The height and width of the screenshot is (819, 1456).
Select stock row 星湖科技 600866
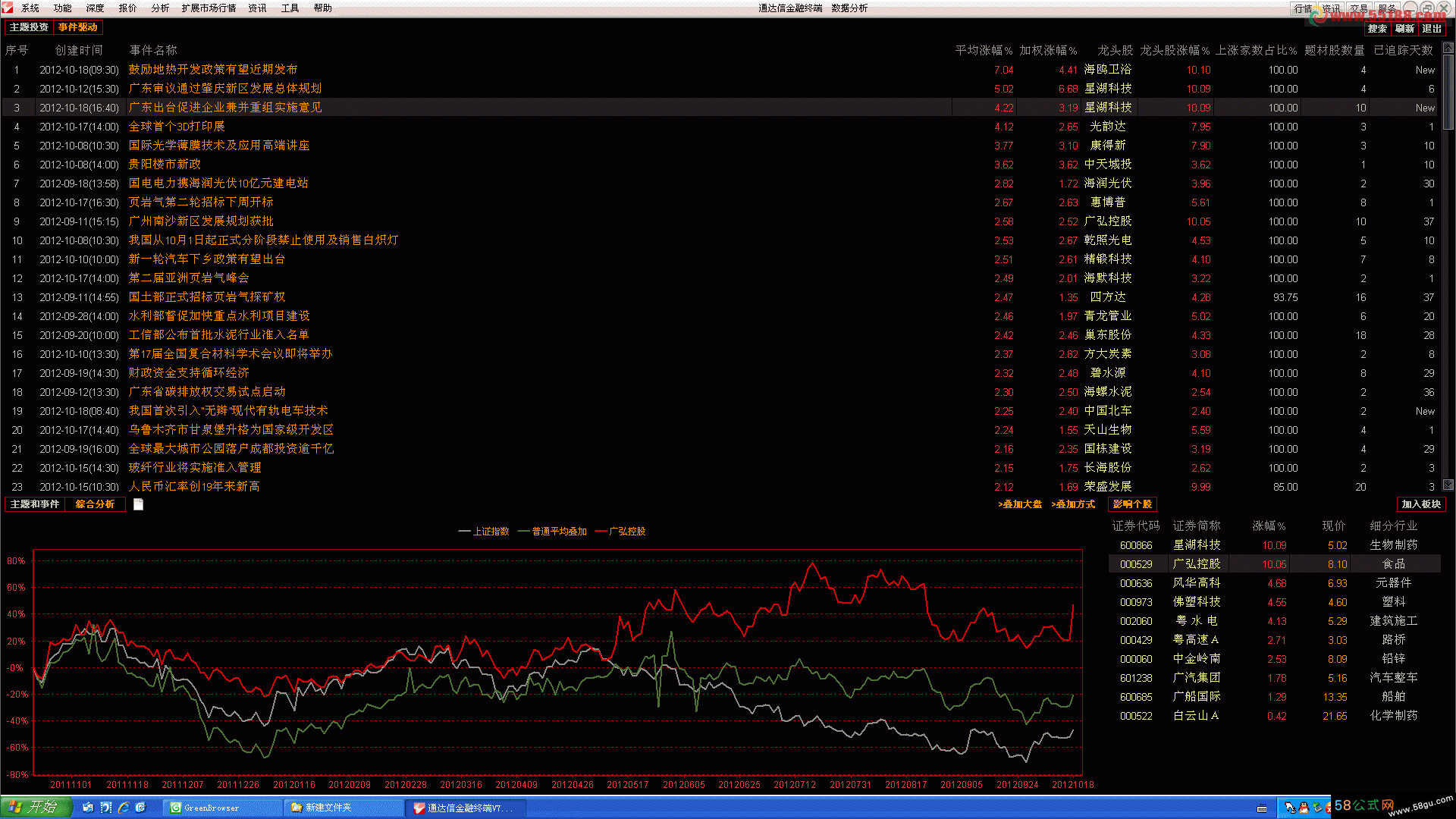(x=1274, y=545)
